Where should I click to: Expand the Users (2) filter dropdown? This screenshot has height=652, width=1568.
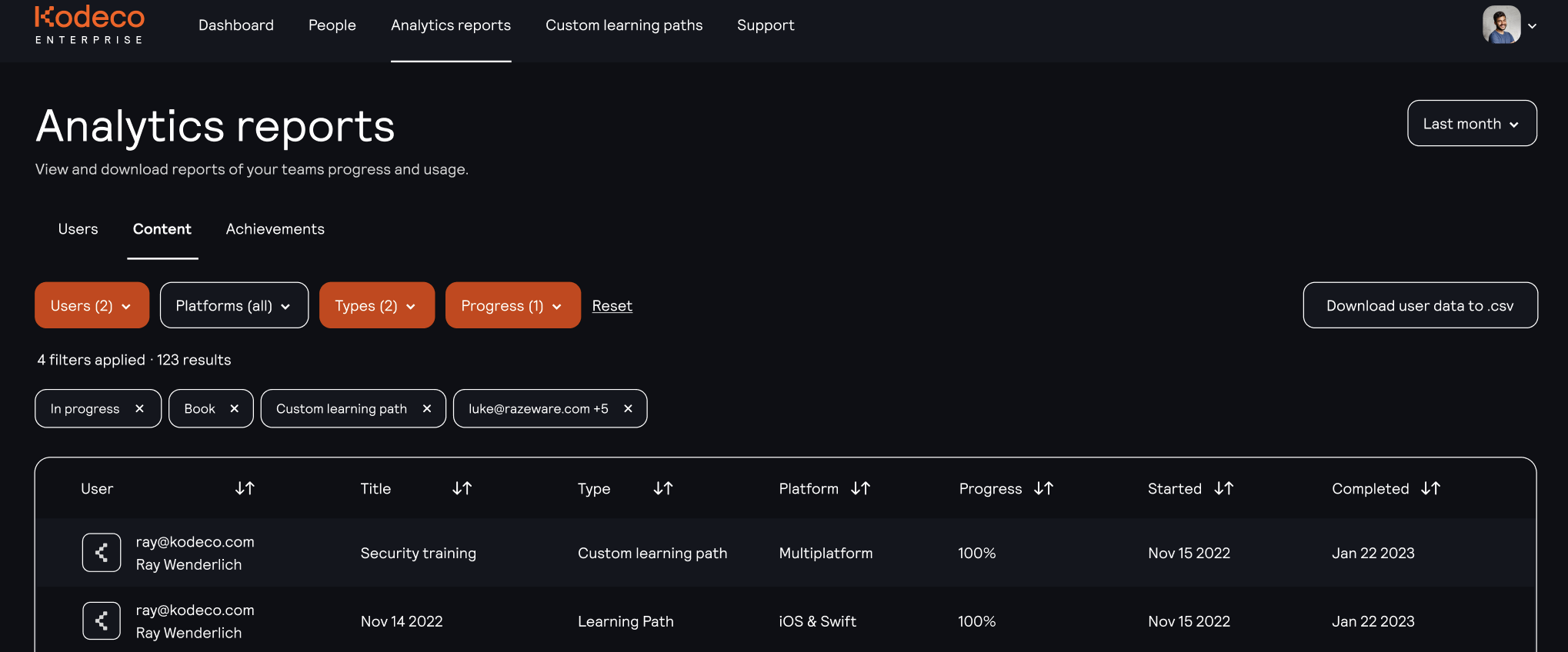pyautogui.click(x=92, y=305)
